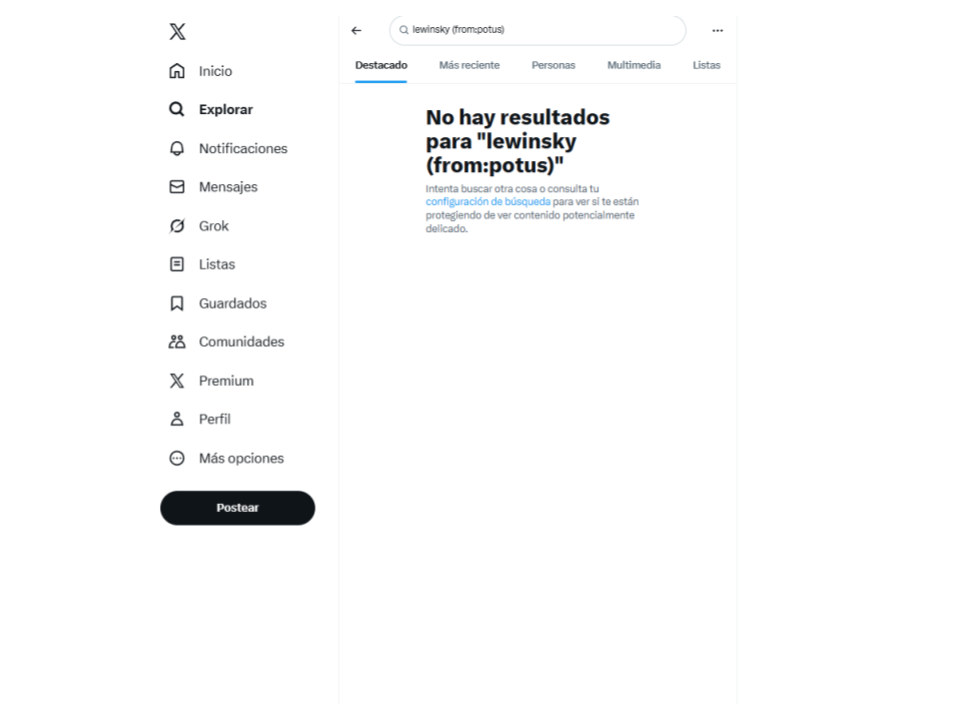This screenshot has height=720, width=960.
Task: Click the back arrow beside search
Action: click(356, 30)
